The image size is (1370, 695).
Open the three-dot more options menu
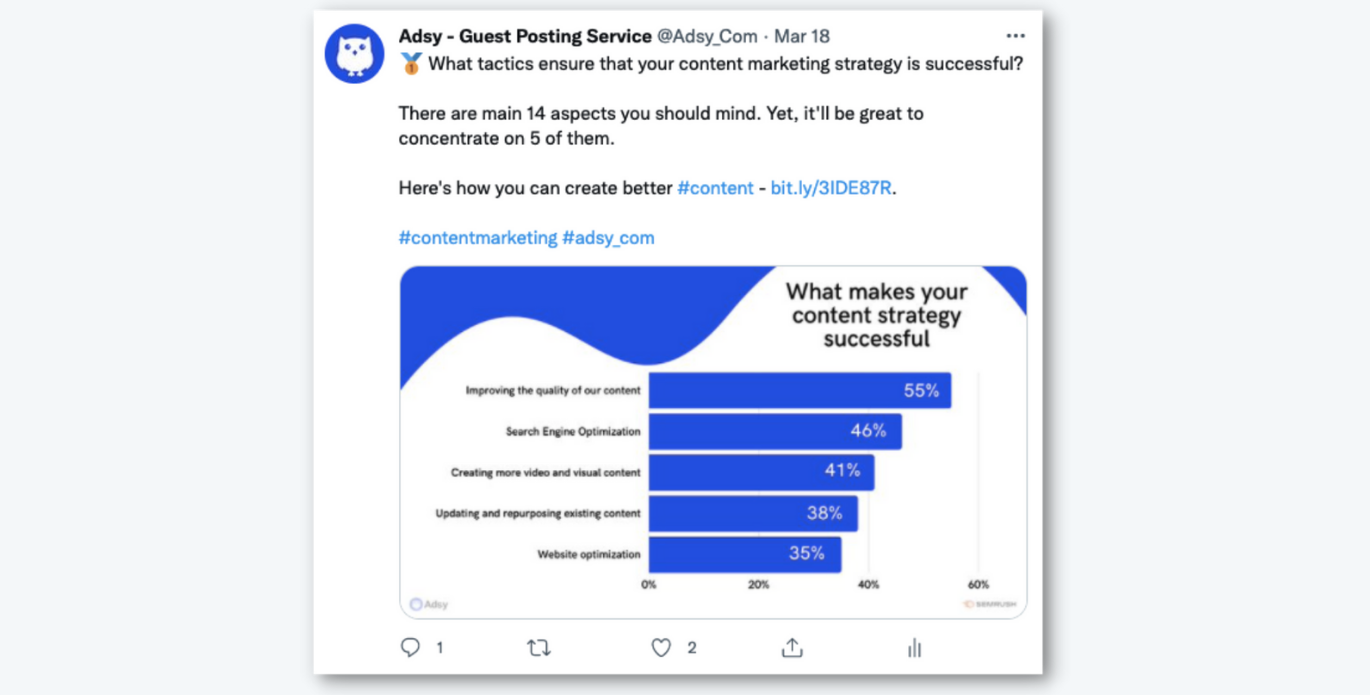coord(1015,36)
